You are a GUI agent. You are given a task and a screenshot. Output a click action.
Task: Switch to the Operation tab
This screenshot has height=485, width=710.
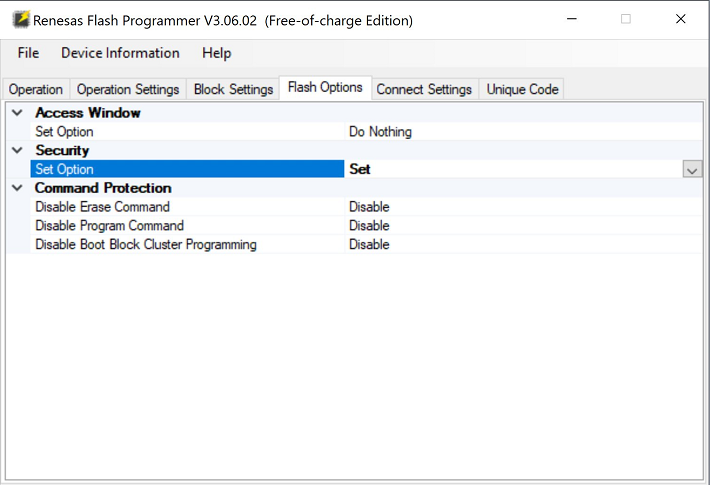pyautogui.click(x=36, y=89)
